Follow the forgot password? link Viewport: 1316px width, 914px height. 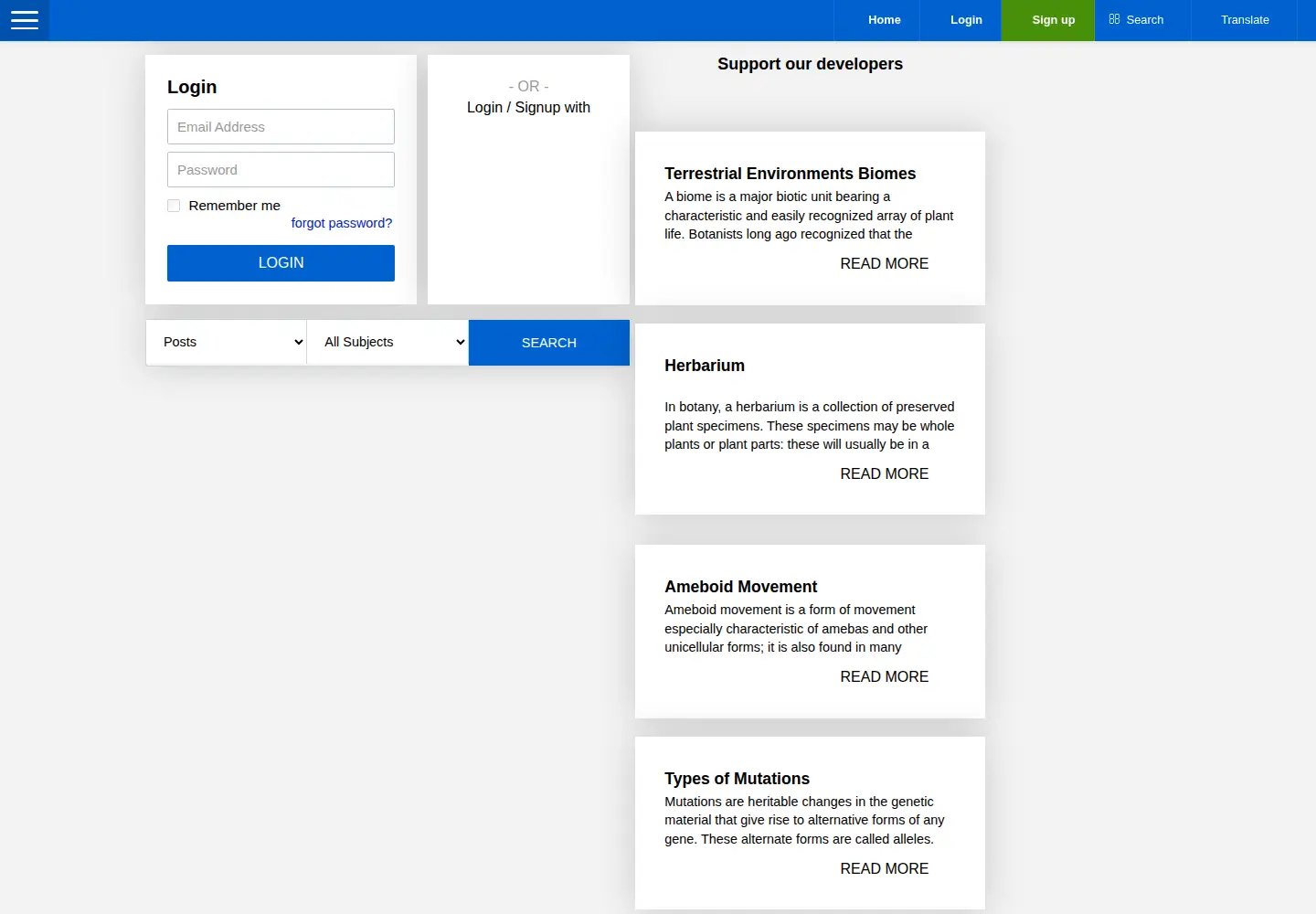click(x=342, y=223)
